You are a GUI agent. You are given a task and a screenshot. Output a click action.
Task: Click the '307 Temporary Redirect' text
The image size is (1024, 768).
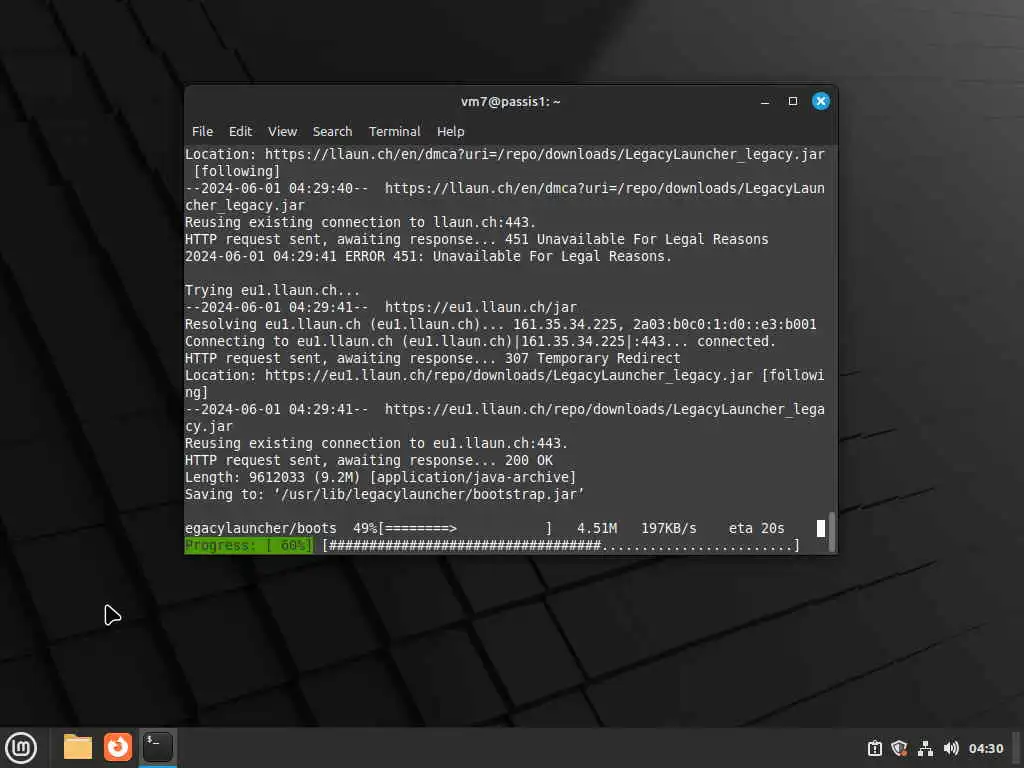point(592,358)
